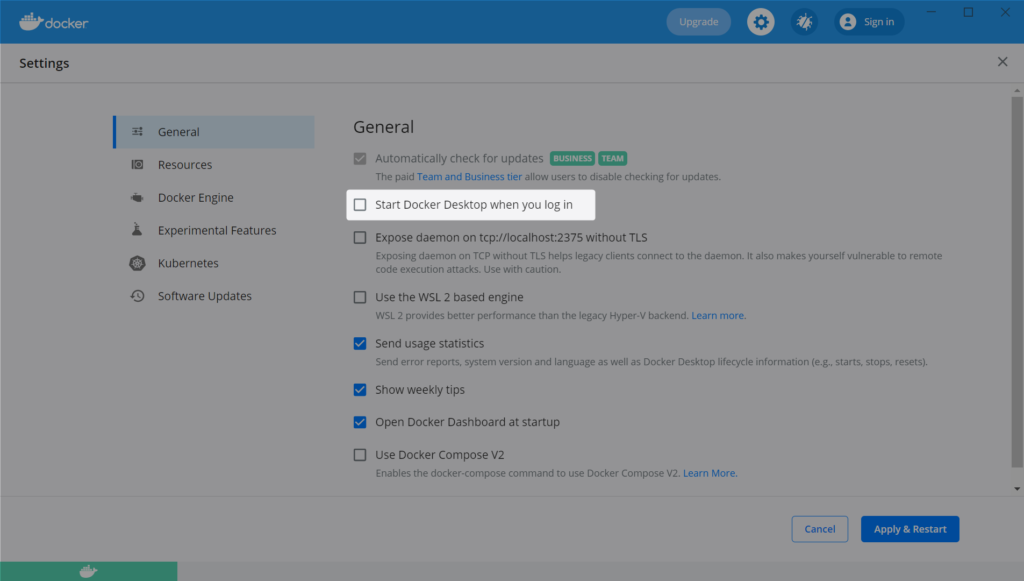Image resolution: width=1024 pixels, height=581 pixels.
Task: Open settings with the gear icon
Action: (761, 22)
